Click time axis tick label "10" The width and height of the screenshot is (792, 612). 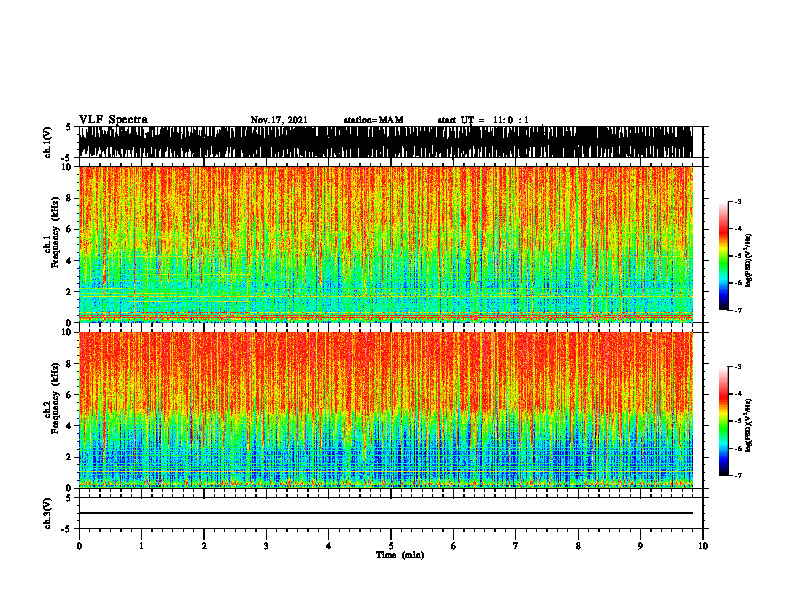click(x=703, y=546)
